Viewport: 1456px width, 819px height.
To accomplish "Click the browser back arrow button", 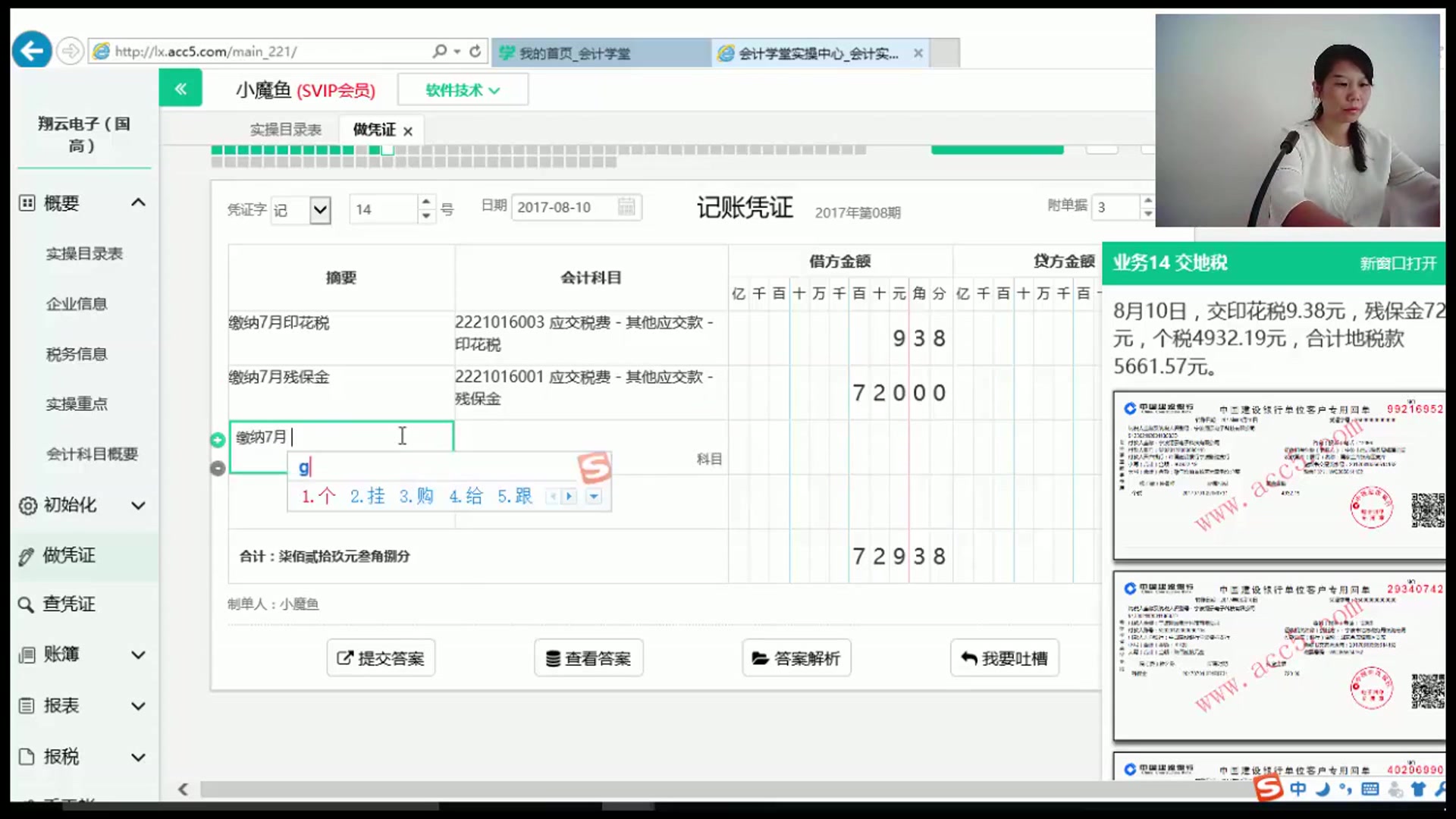I will tap(32, 51).
